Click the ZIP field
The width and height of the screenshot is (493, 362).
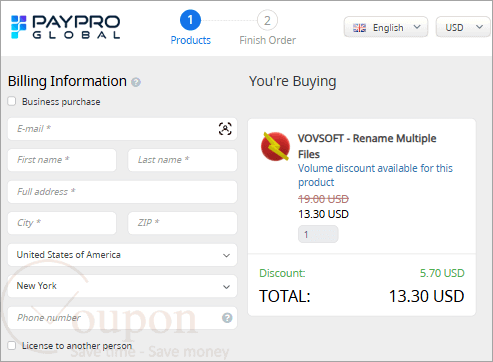[183, 223]
